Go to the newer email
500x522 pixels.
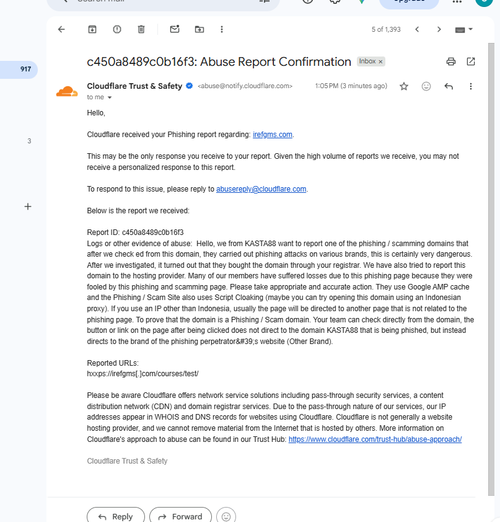point(417,29)
